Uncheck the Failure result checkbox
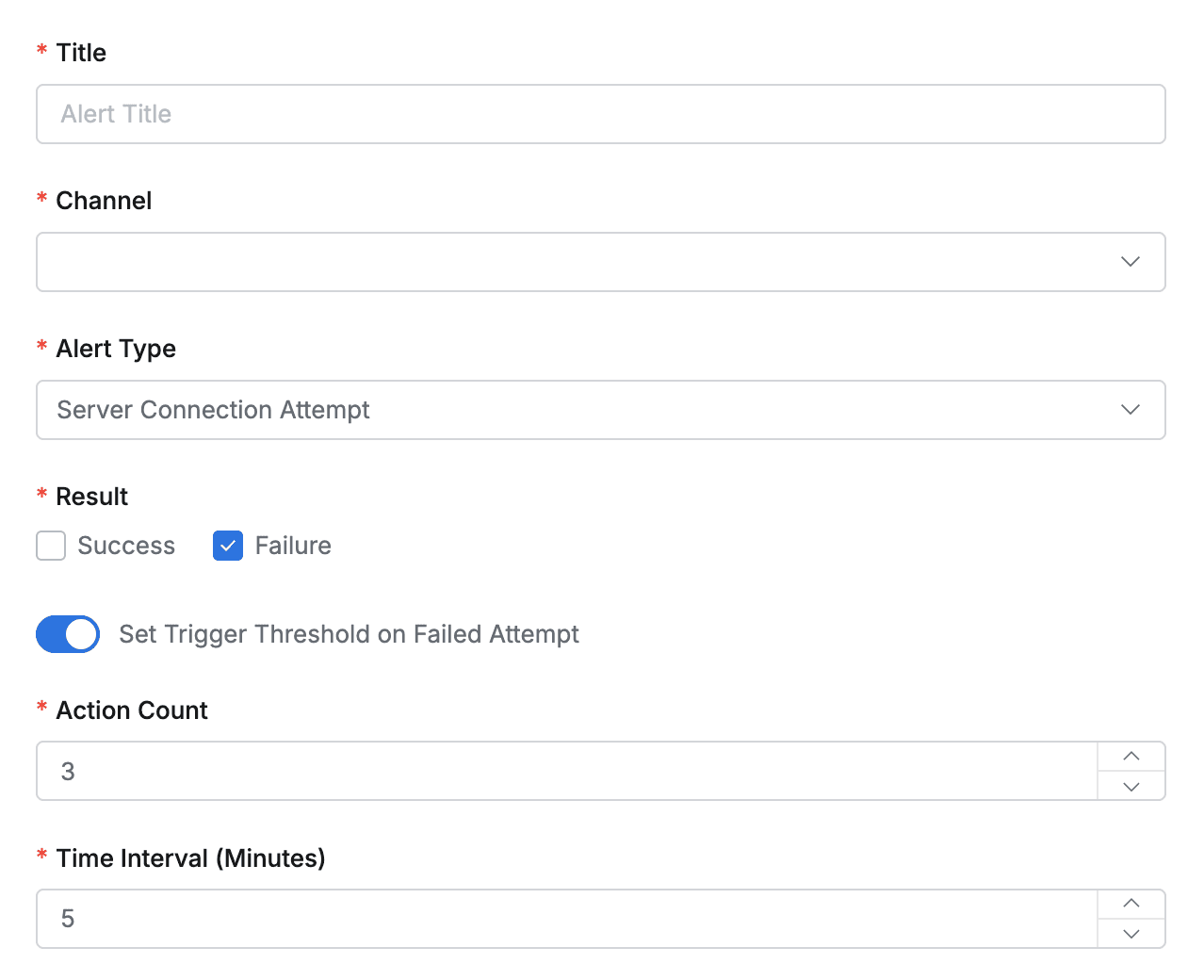1204x980 pixels. 228,546
